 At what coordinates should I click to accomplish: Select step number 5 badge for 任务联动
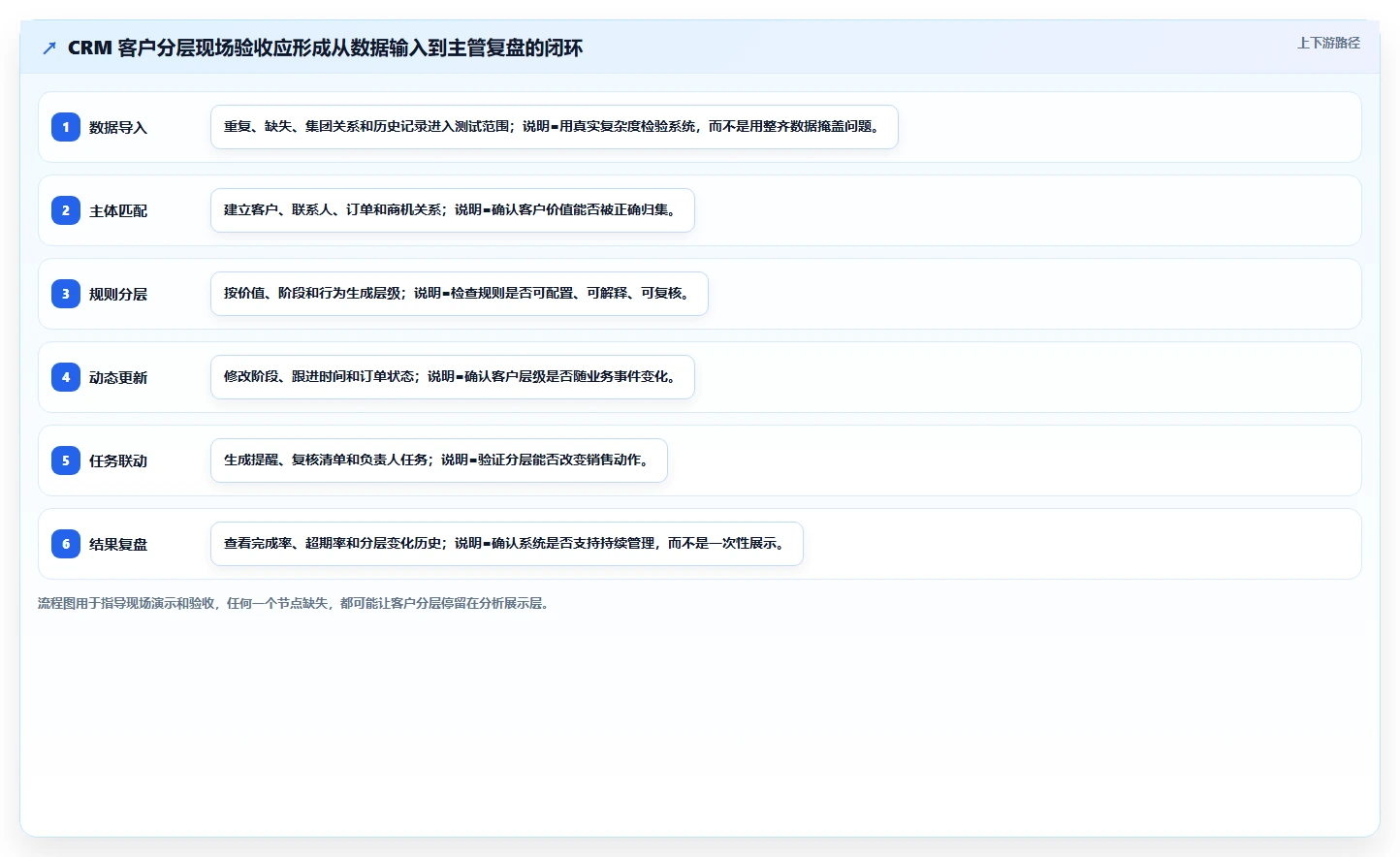click(x=66, y=460)
